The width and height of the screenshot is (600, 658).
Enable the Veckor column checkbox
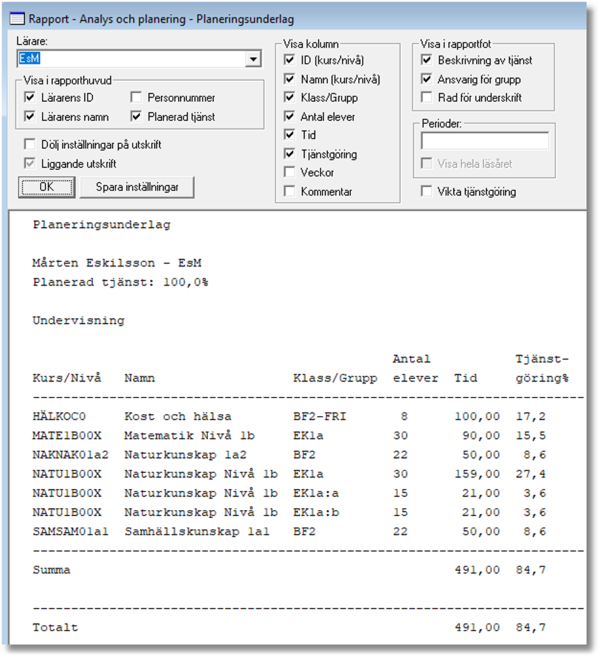click(x=290, y=172)
